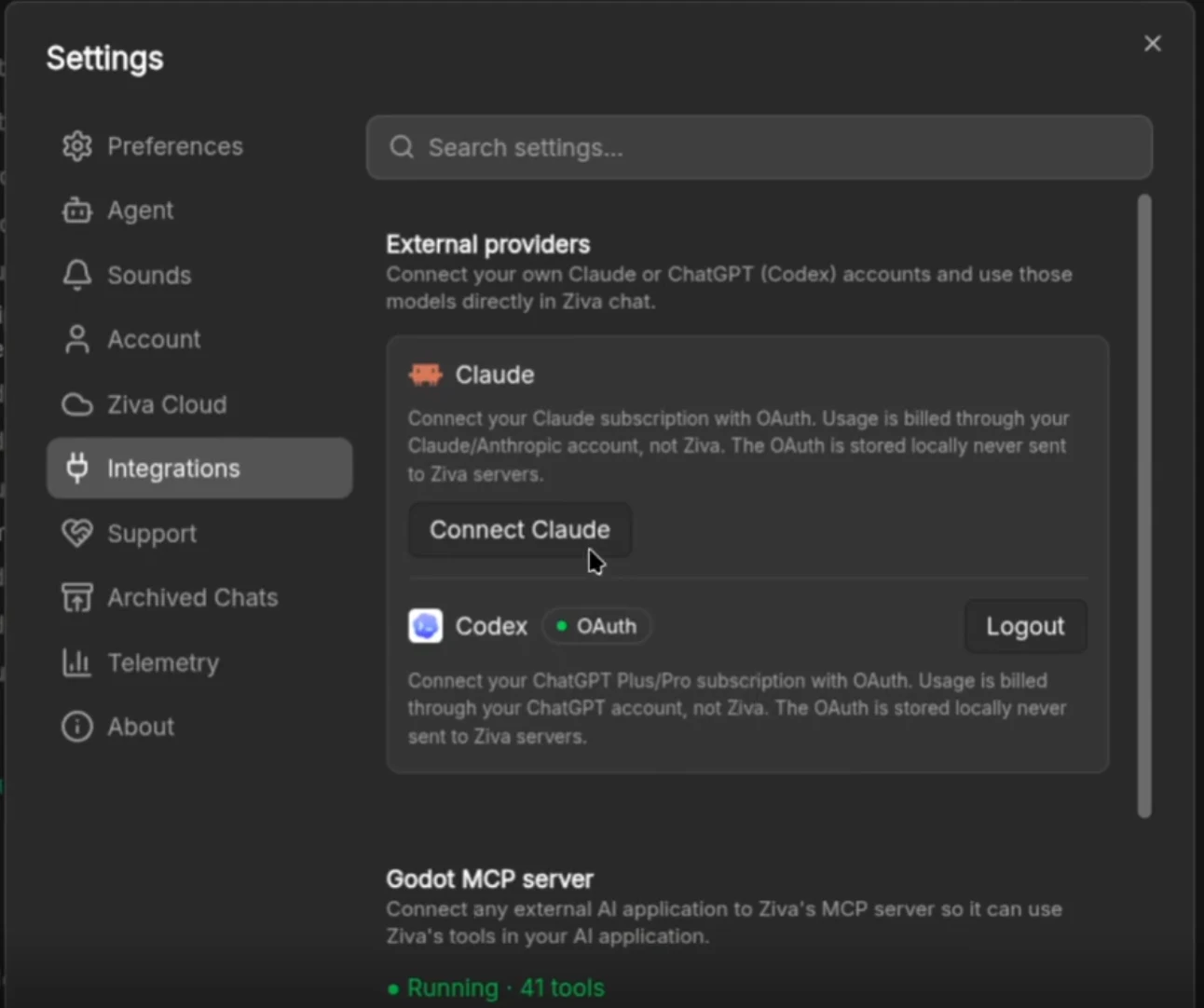Click the Account person icon
The image size is (1204, 1008).
click(77, 339)
